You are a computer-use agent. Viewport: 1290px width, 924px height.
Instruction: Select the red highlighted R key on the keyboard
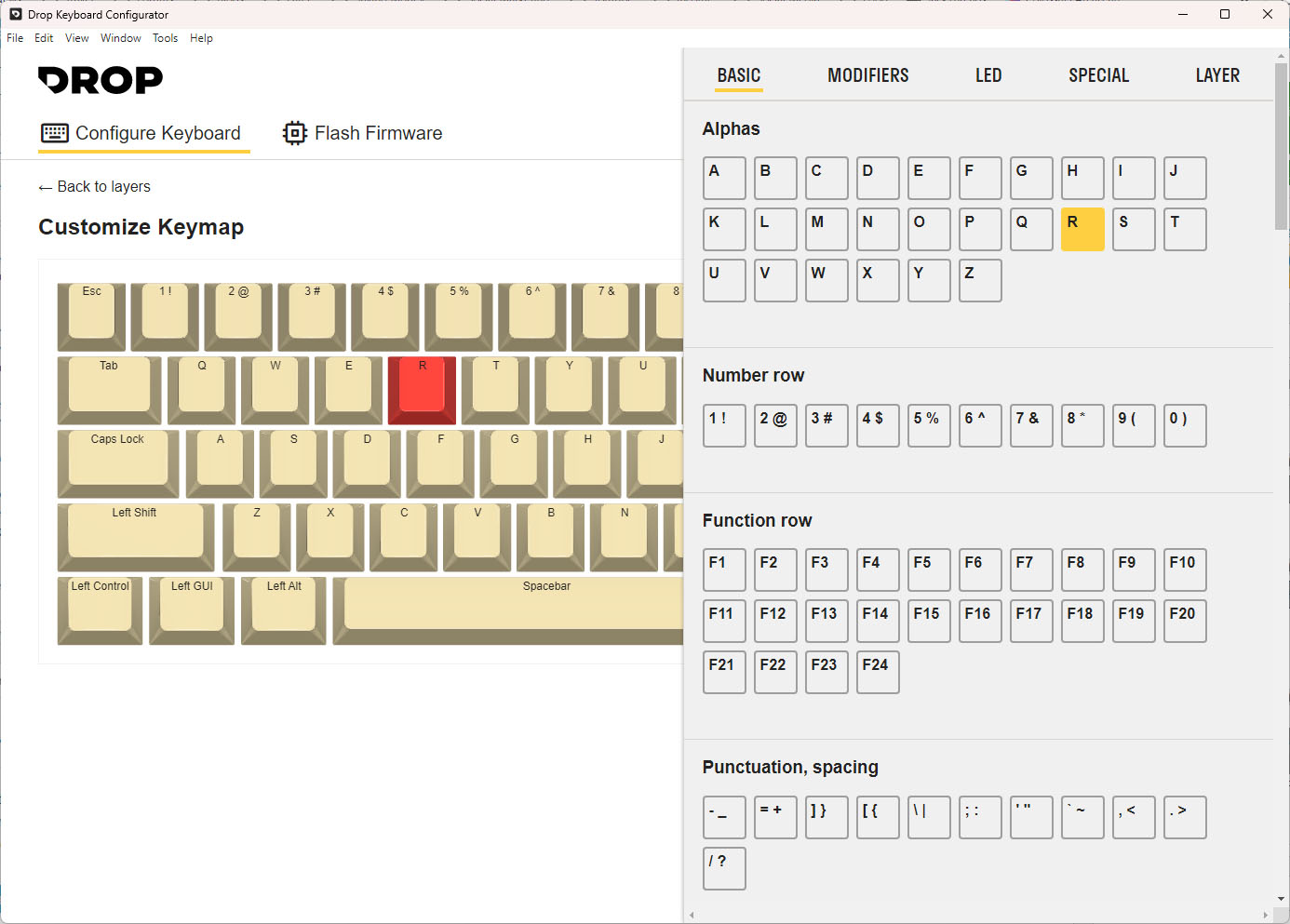pos(422,390)
